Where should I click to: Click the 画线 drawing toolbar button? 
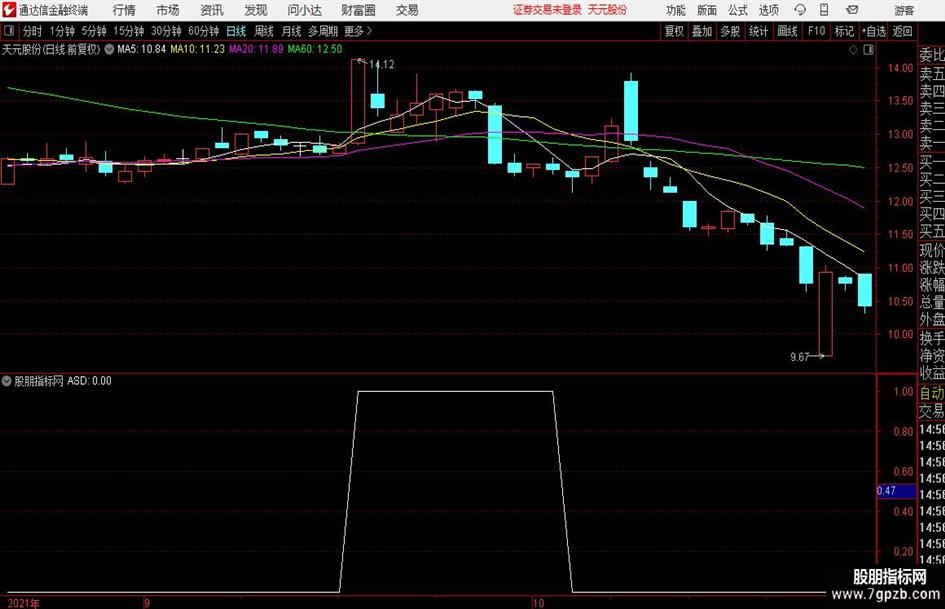point(787,31)
